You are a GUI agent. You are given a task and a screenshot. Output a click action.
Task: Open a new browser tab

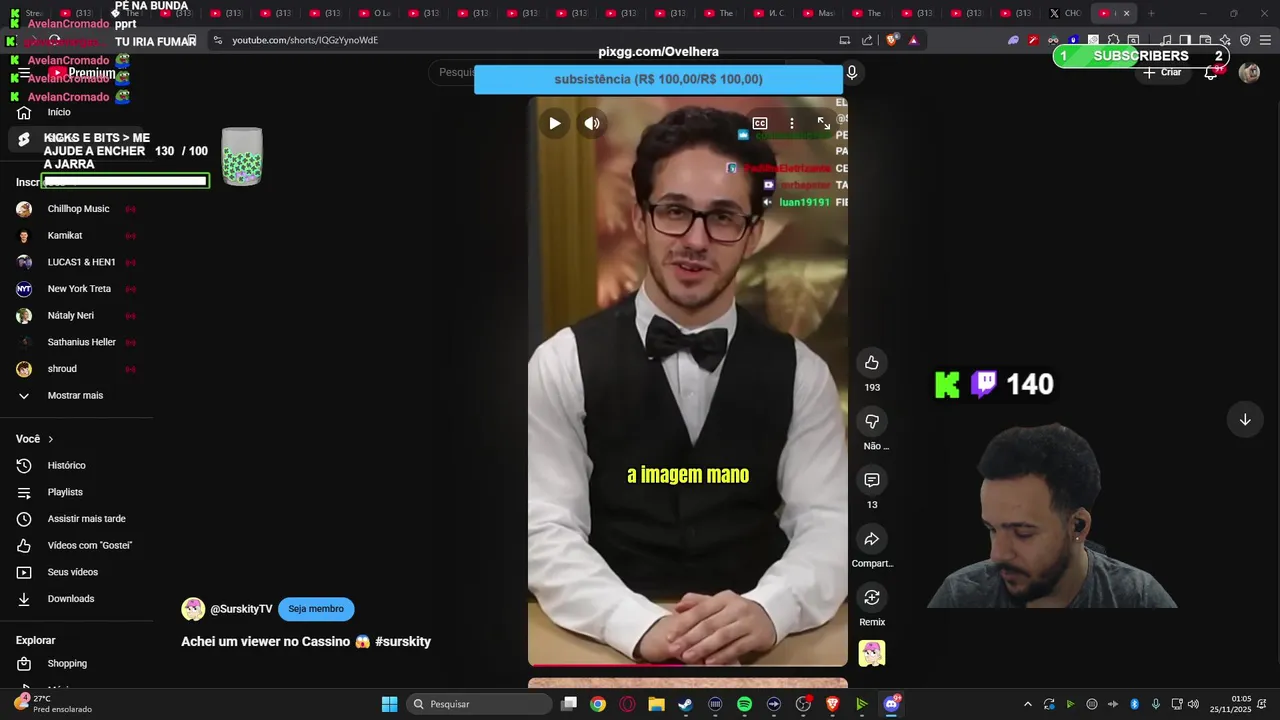(1151, 13)
